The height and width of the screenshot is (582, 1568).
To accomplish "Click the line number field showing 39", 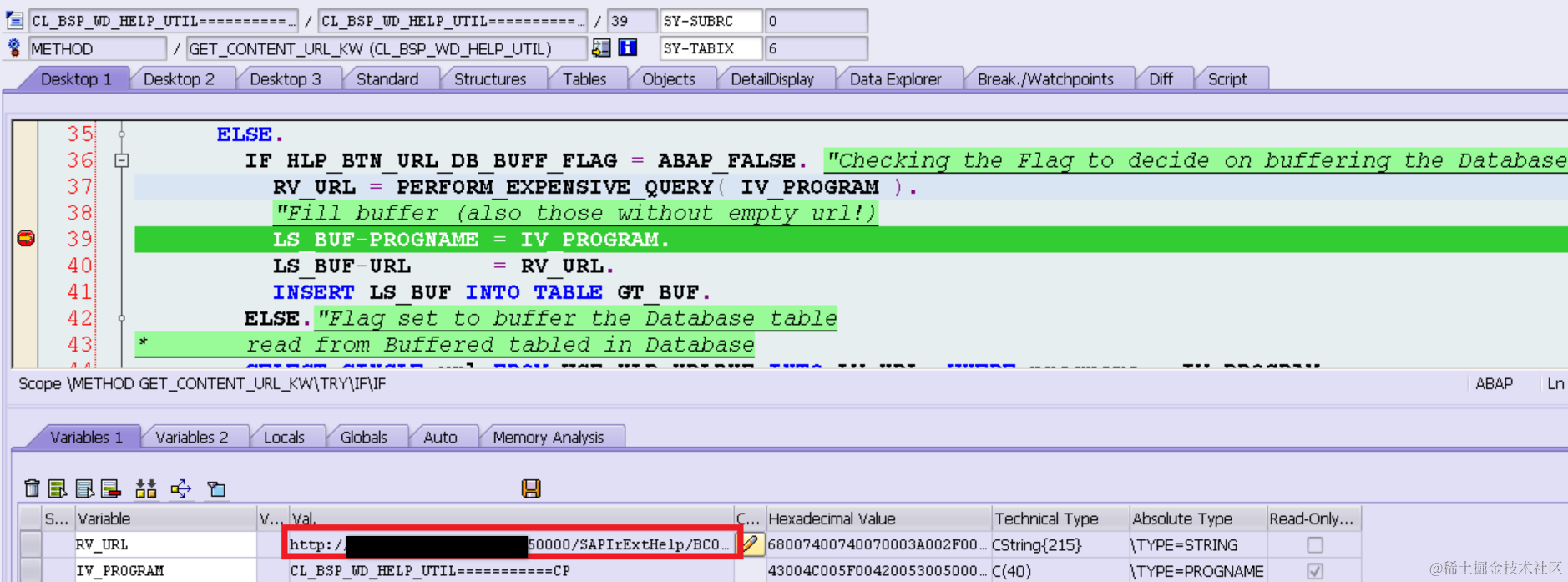I will click(632, 21).
